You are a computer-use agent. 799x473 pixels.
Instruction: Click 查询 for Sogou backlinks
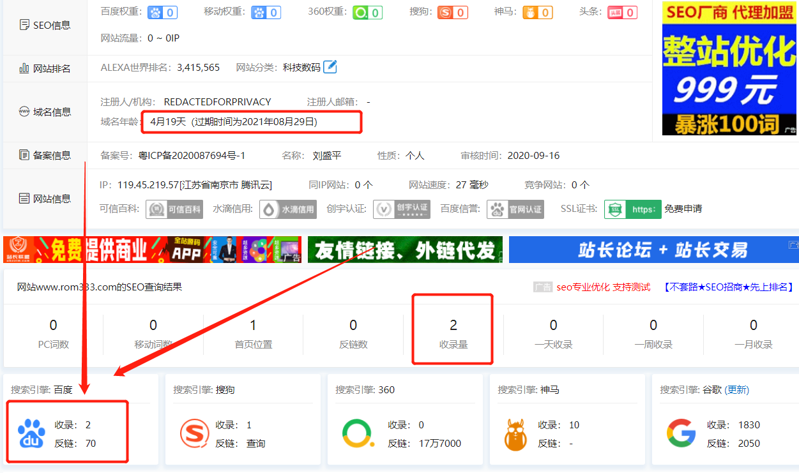pyautogui.click(x=256, y=443)
